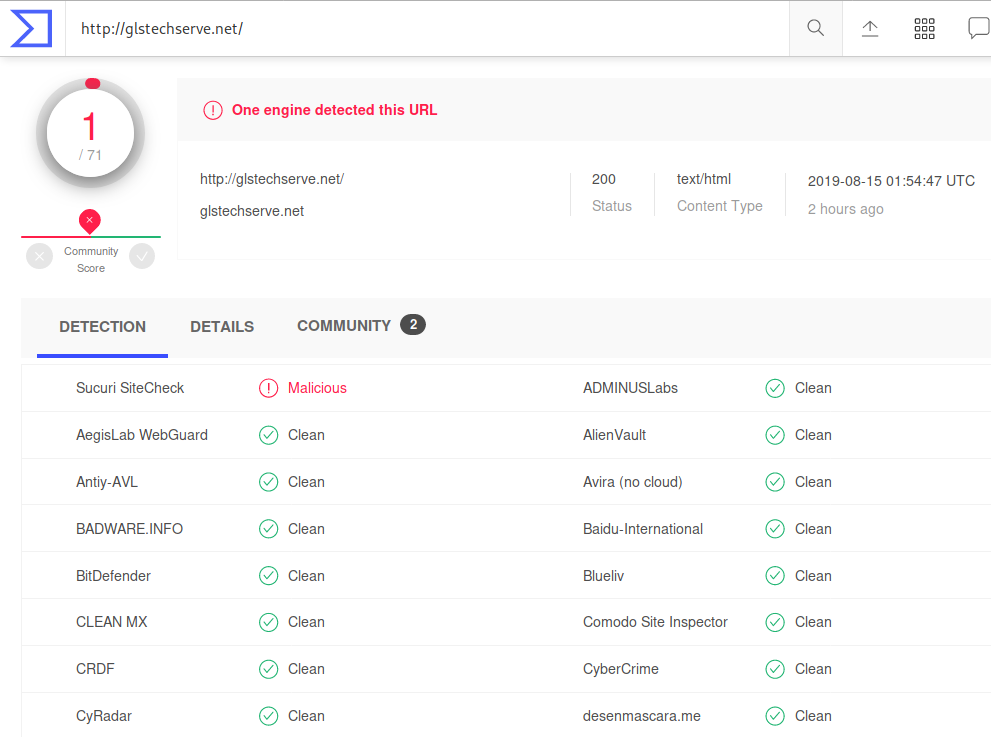Click the Sucuri SiteCheck engine name
The height and width of the screenshot is (737, 991).
tap(130, 388)
